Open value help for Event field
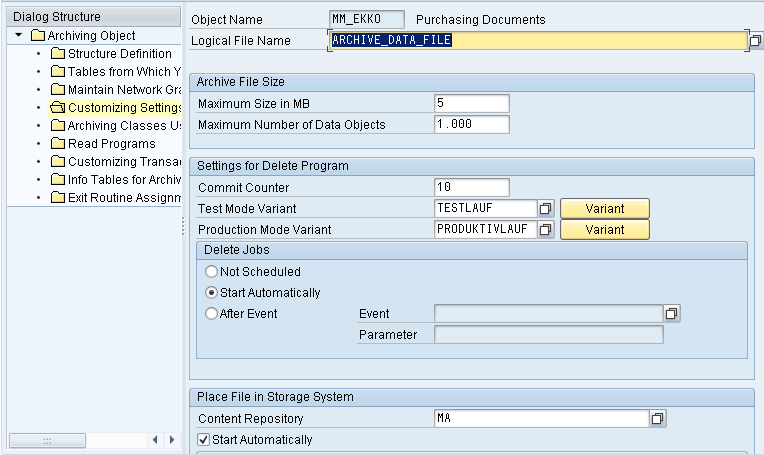The width and height of the screenshot is (764, 455). click(672, 314)
